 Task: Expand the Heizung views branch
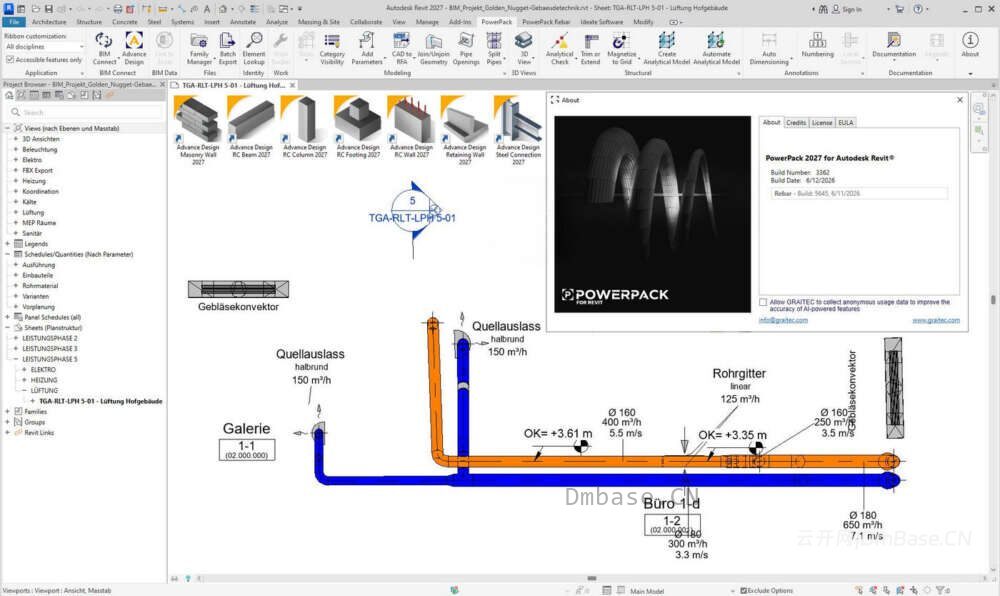click(x=15, y=180)
